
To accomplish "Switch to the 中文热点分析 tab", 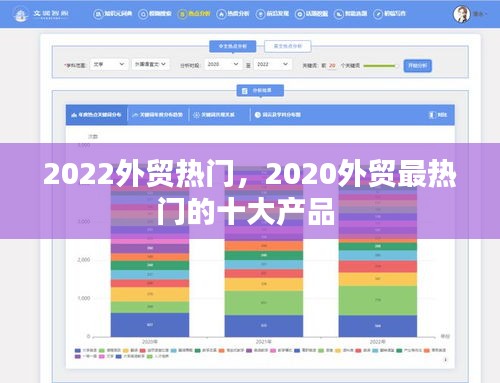I will [x=233, y=46].
